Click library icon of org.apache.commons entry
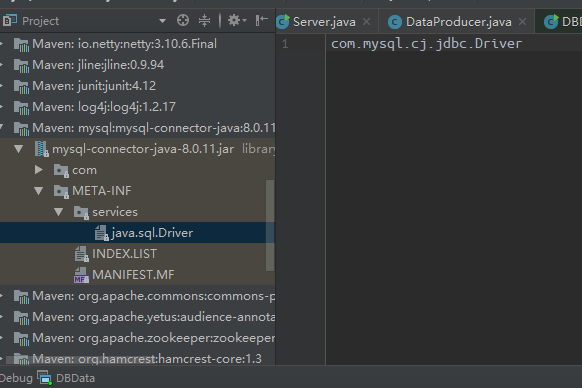 pyautogui.click(x=21, y=297)
